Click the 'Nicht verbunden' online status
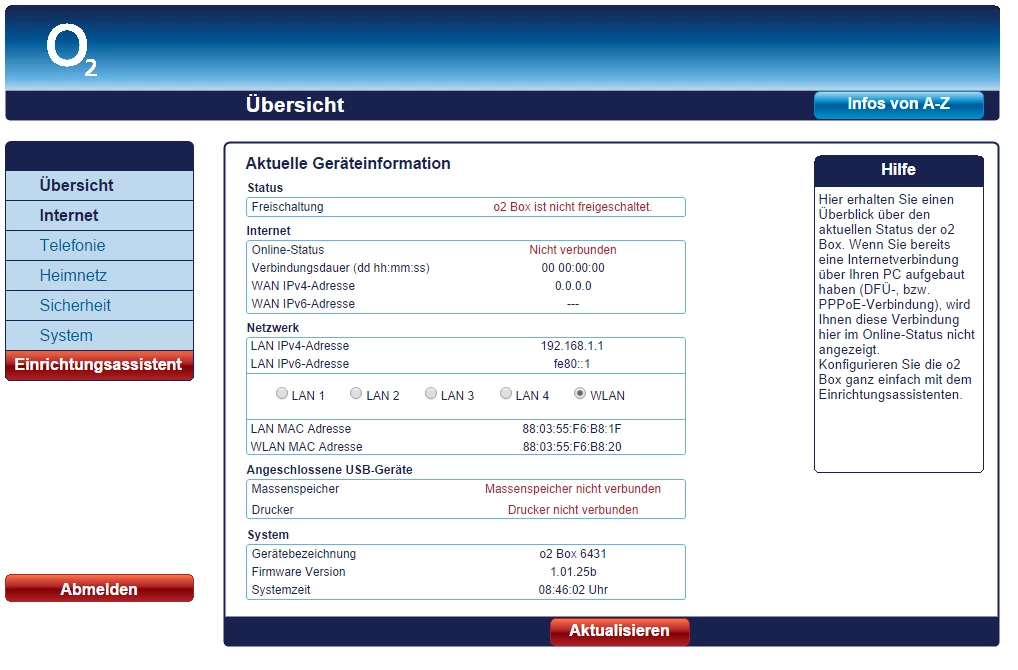 (x=573, y=250)
